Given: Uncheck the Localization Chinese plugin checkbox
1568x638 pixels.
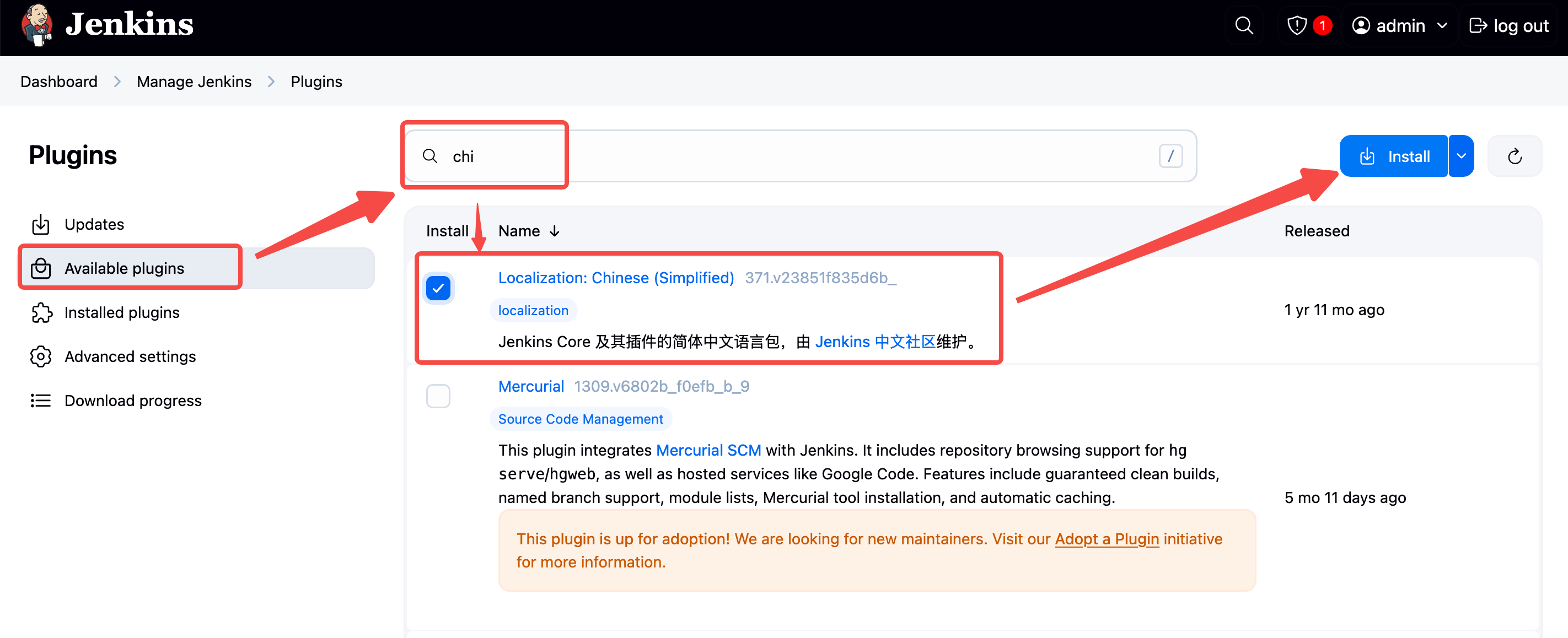Looking at the screenshot, I should [x=438, y=288].
